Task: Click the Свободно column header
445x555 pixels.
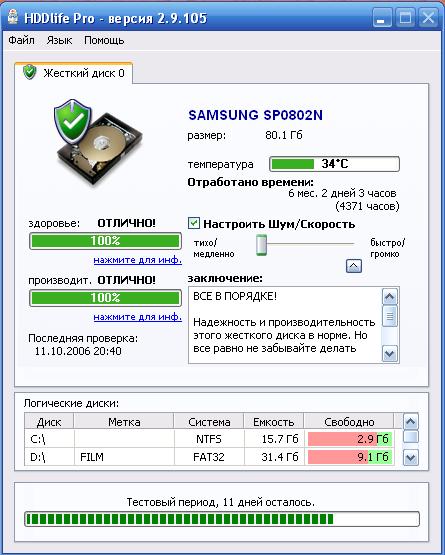Action: pos(349,422)
